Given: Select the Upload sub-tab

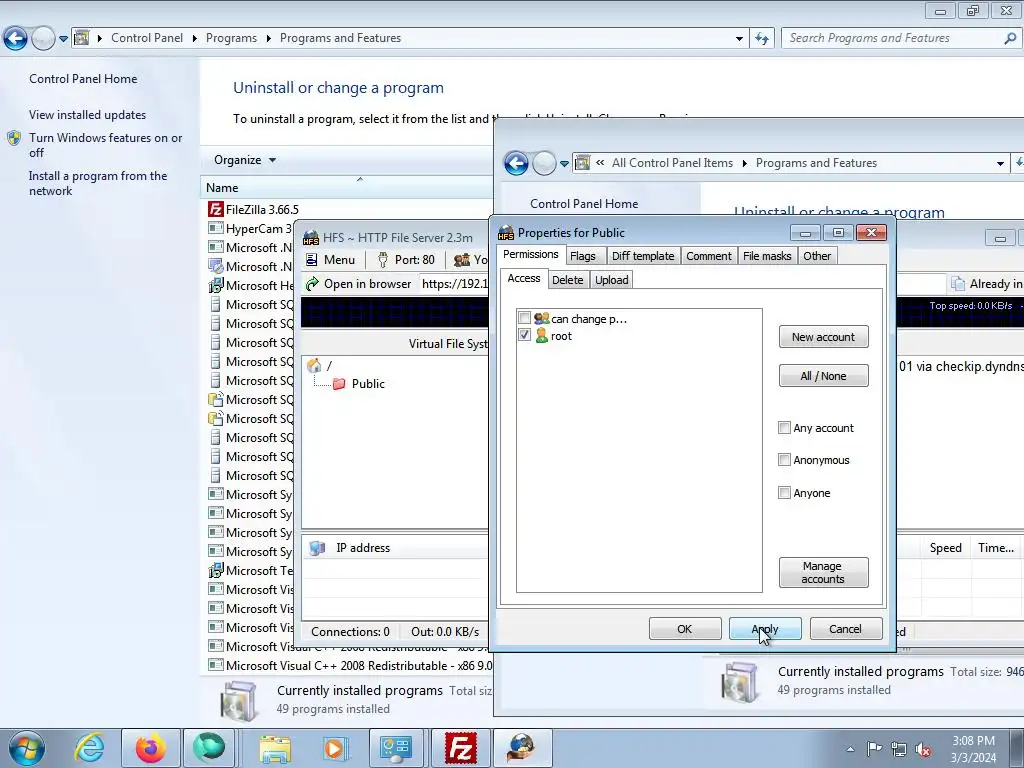Looking at the screenshot, I should click(x=611, y=280).
